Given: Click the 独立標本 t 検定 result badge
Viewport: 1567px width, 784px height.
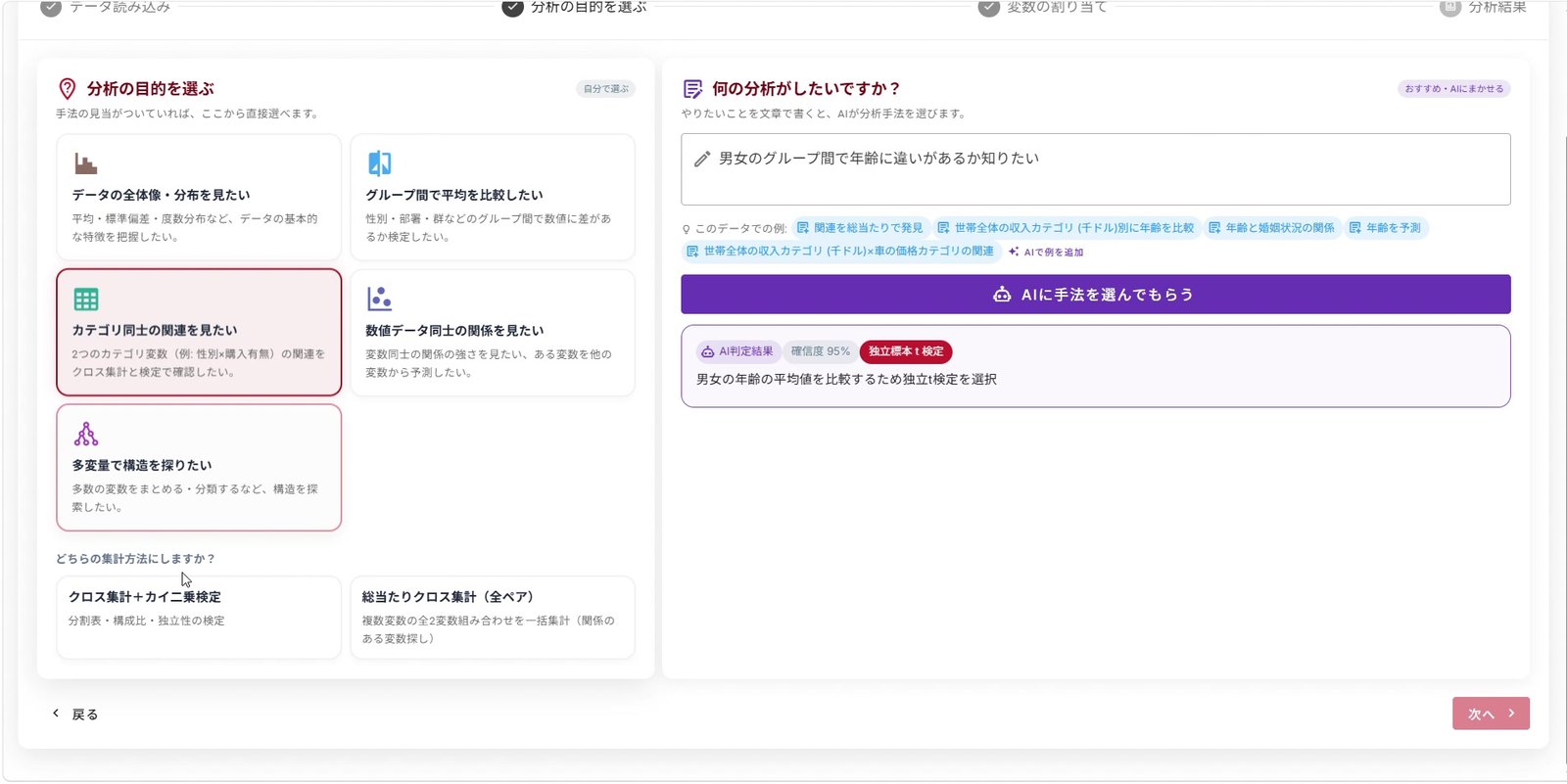Looking at the screenshot, I should [x=906, y=351].
